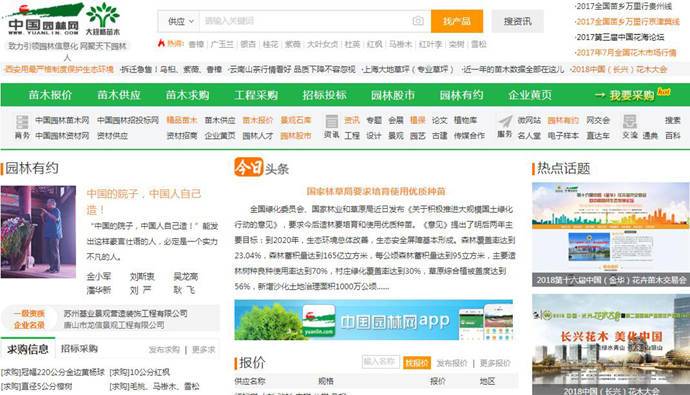Click hot keyword 雪松
The image size is (690, 395).
coord(479,44)
